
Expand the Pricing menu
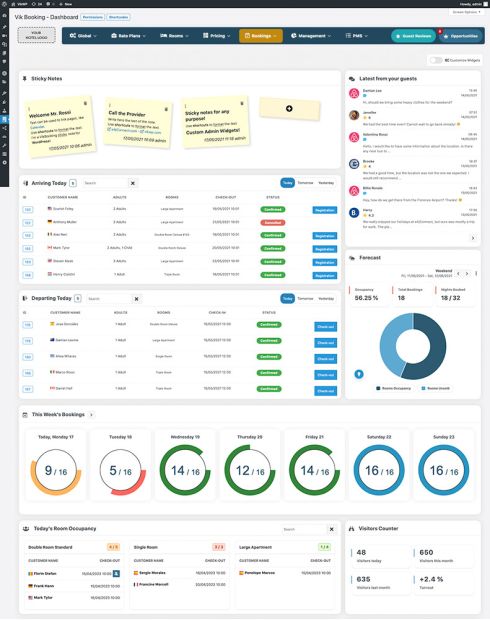coord(216,36)
